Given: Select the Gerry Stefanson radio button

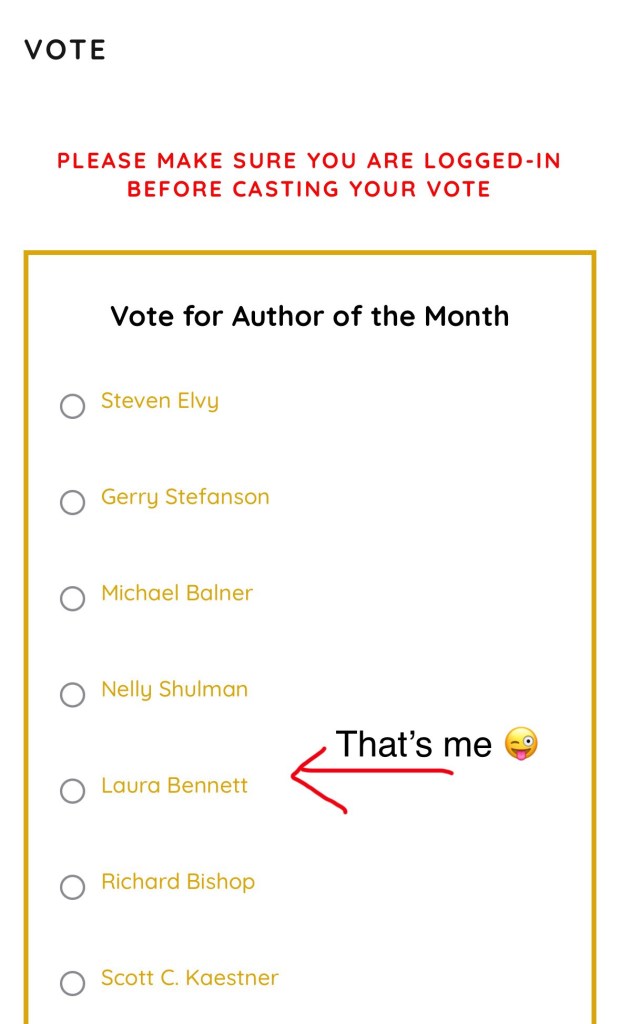Looking at the screenshot, I should pos(73,502).
